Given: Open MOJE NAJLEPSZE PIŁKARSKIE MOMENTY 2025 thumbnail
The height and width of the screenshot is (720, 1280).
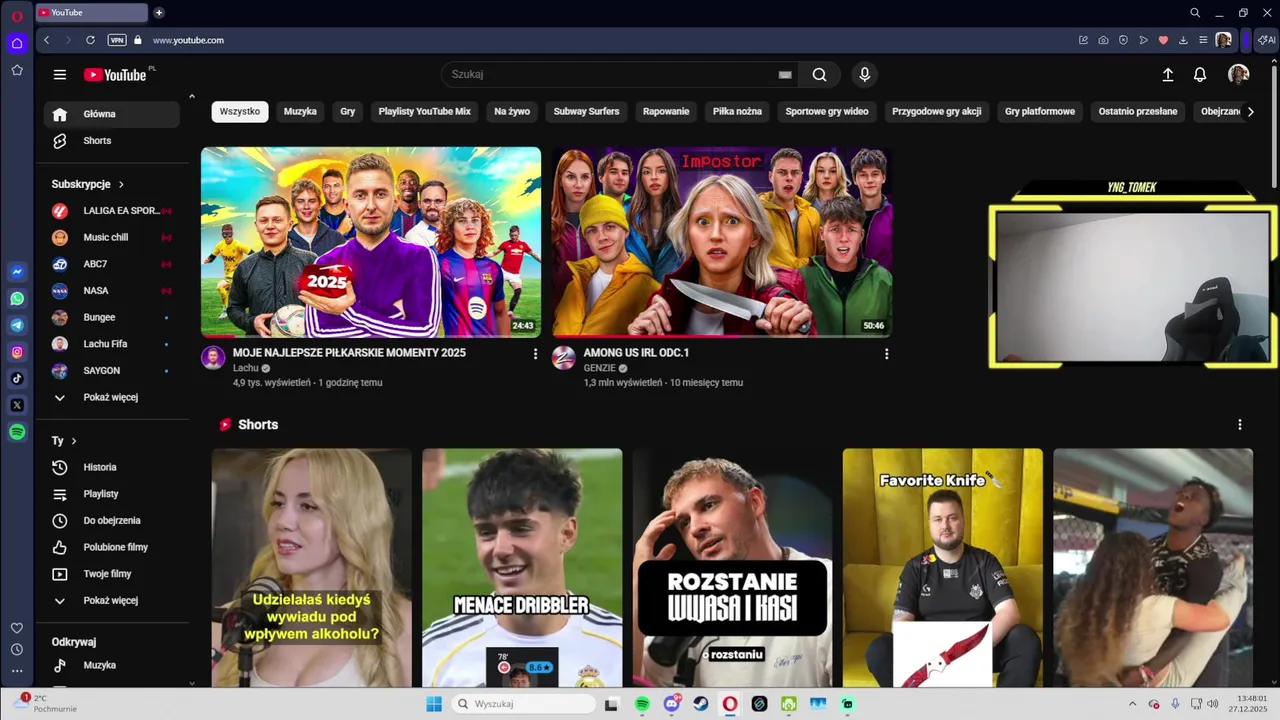Looking at the screenshot, I should coord(371,242).
